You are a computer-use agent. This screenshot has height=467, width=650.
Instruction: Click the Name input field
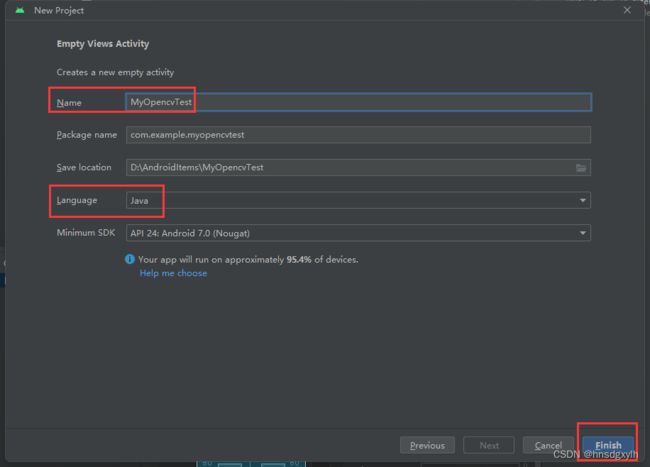(358, 102)
